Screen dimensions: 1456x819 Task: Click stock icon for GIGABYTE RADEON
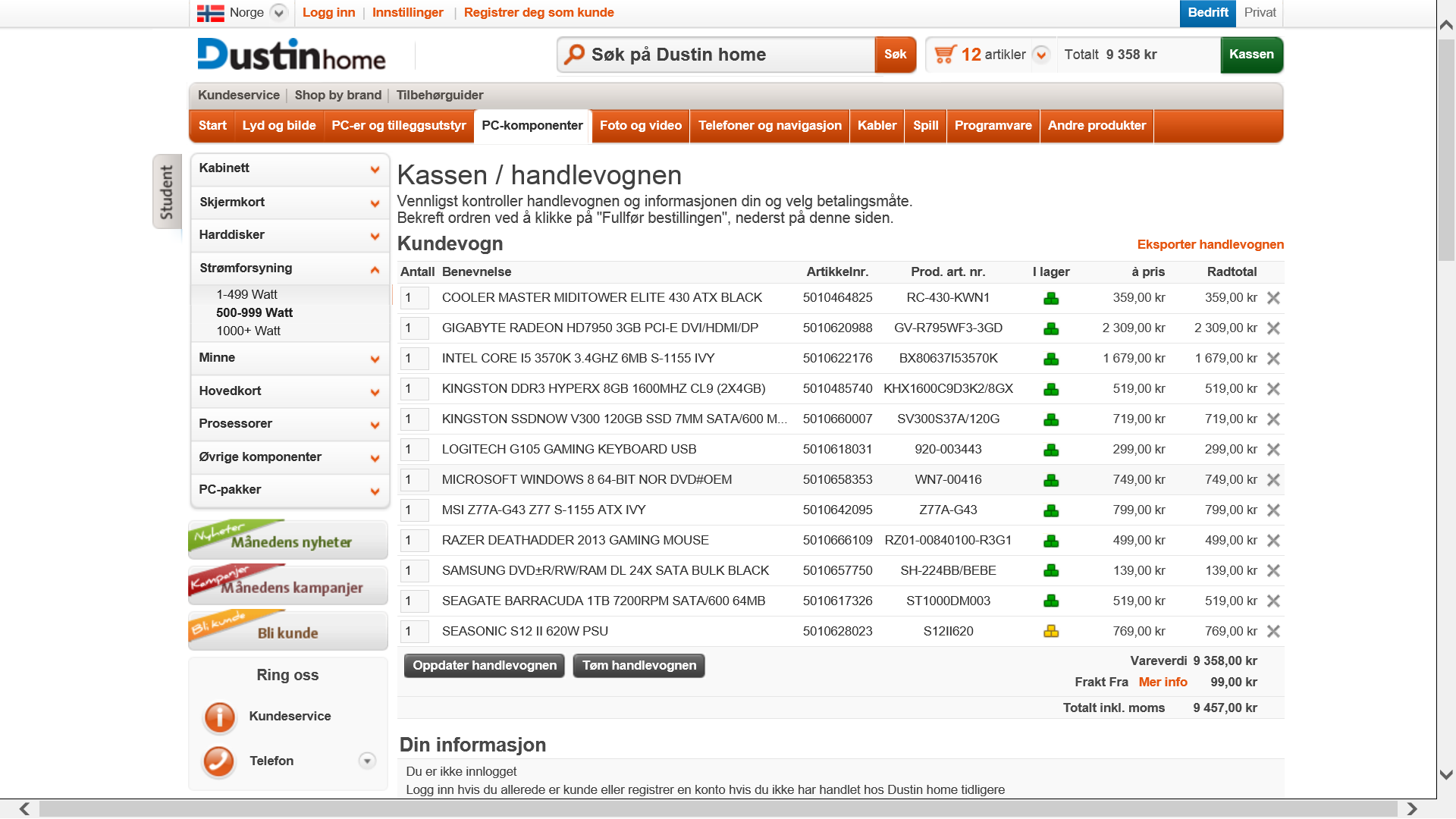point(1051,328)
